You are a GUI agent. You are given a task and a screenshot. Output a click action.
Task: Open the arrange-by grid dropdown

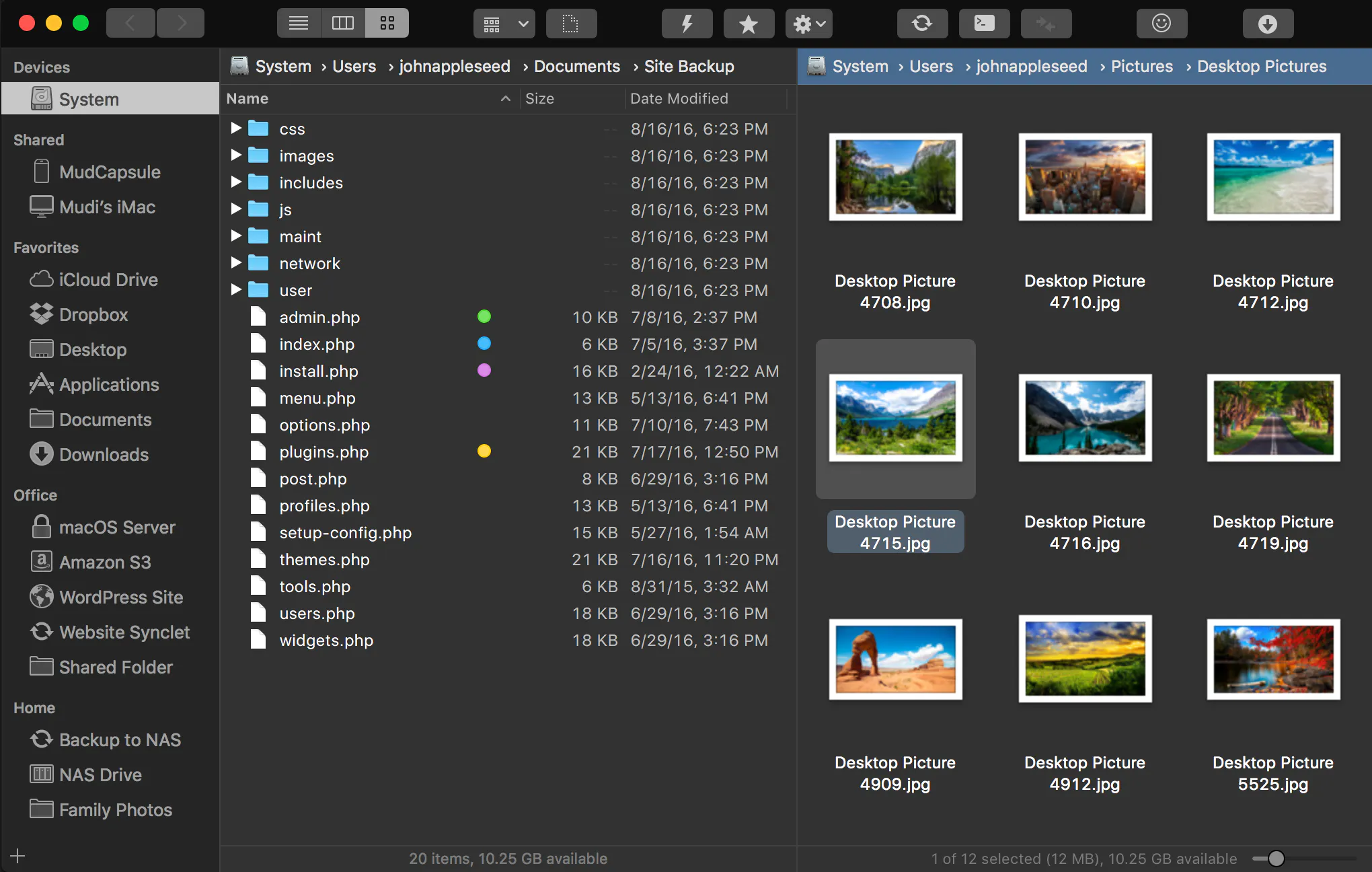click(x=504, y=24)
